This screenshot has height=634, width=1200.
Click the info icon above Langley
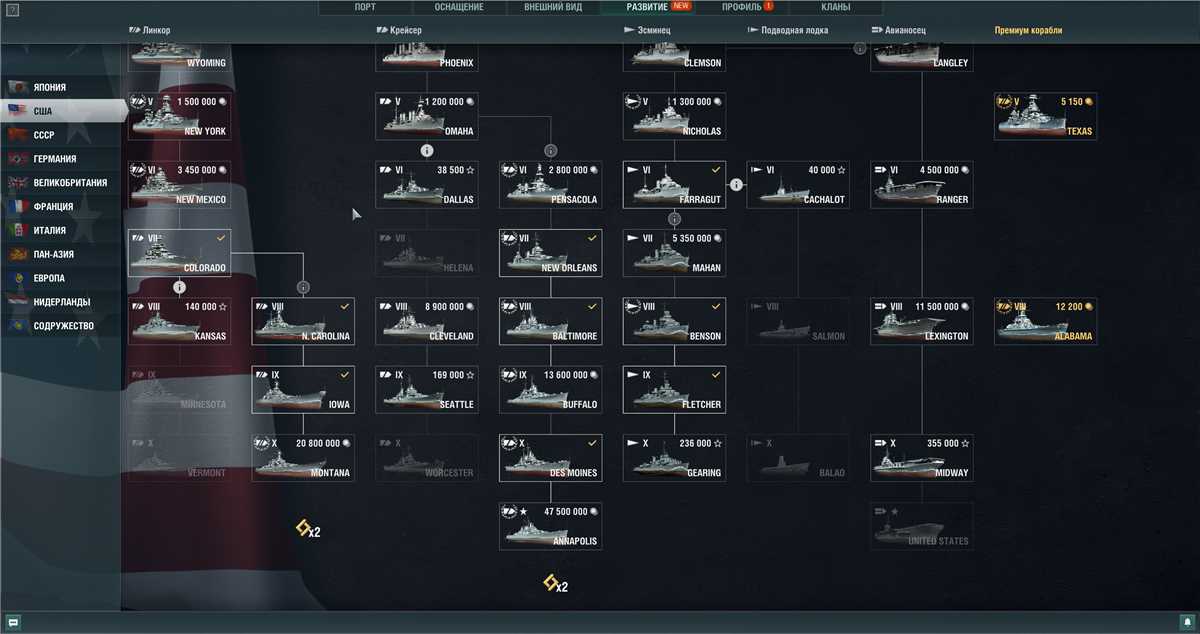tap(859, 47)
